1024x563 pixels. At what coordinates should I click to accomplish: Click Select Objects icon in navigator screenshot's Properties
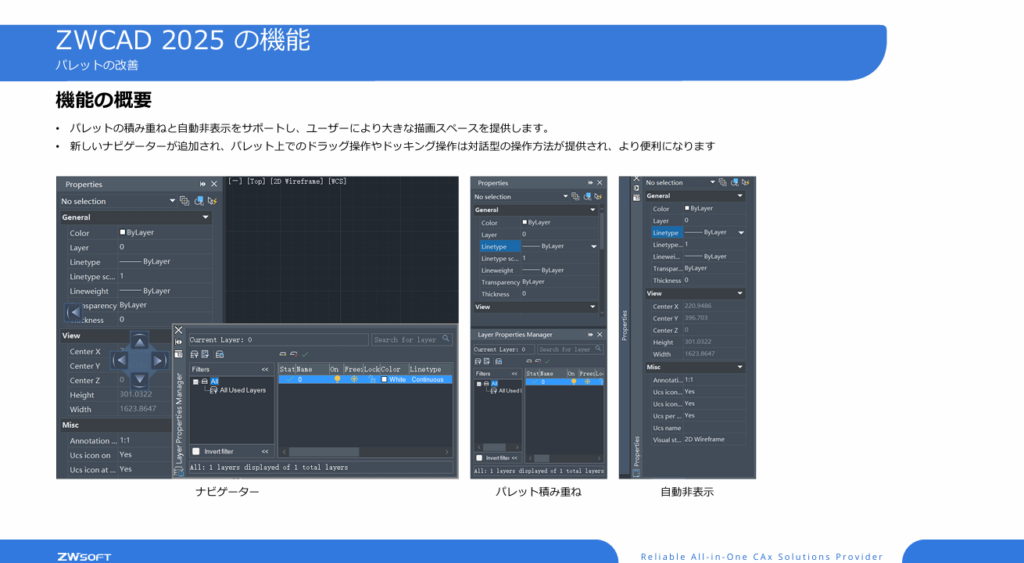click(x=199, y=201)
